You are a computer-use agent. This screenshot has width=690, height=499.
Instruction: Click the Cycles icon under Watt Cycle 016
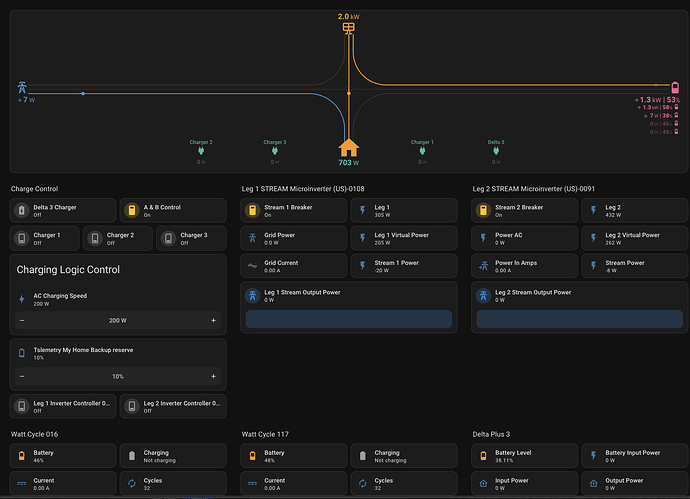(132, 484)
